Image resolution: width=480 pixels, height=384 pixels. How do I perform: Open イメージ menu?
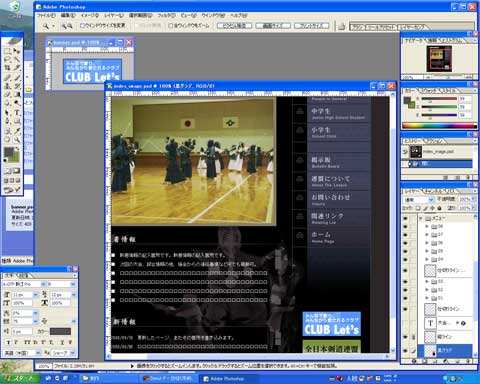(x=90, y=15)
